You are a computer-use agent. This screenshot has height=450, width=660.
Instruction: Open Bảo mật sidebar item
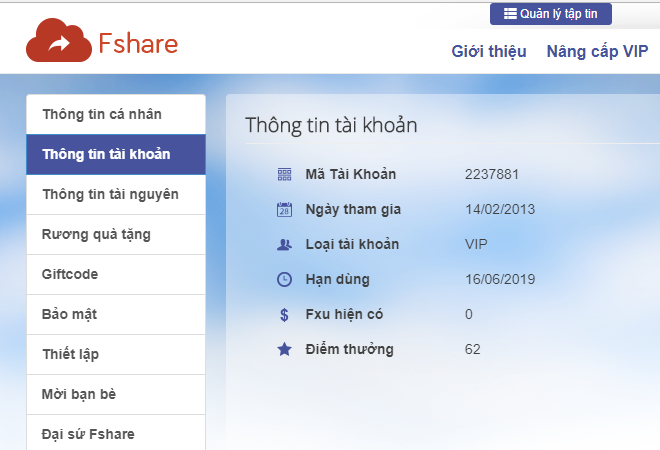[x=116, y=314]
